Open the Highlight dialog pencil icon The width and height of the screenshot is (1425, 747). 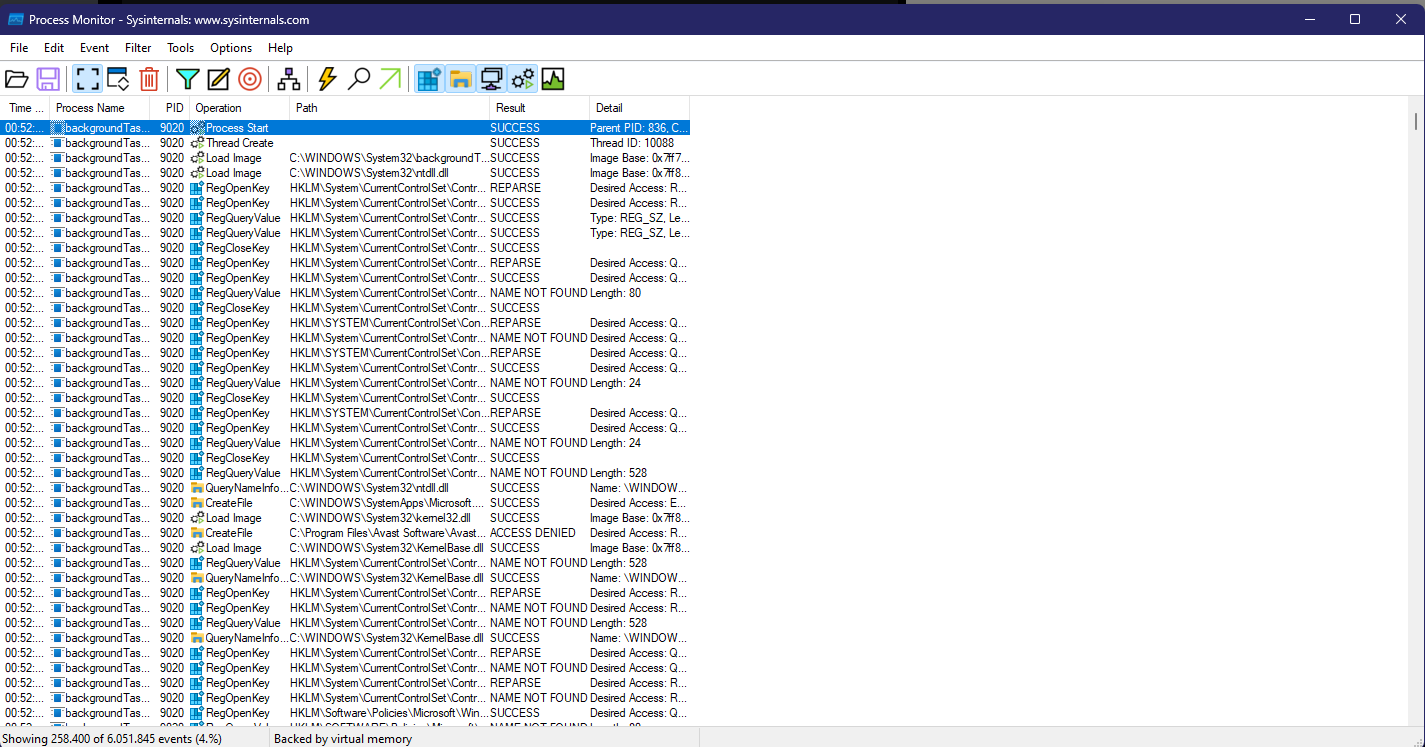[218, 79]
